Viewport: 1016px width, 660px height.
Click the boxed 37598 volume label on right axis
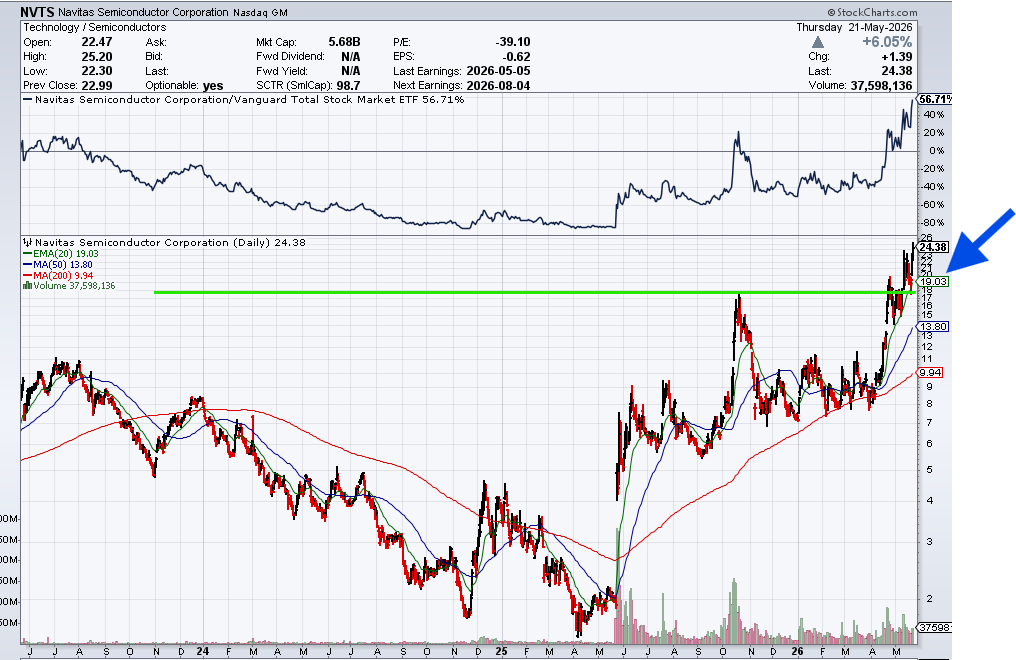[935, 628]
